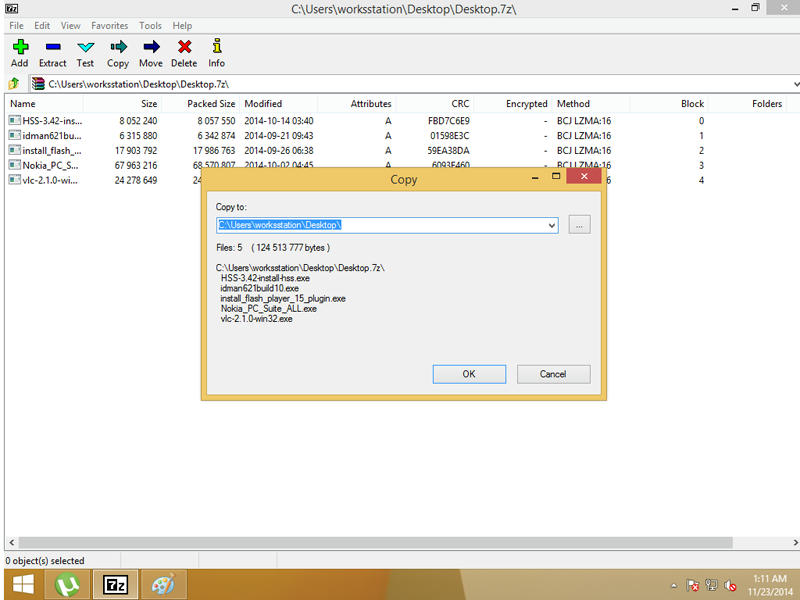Show hidden tray icons arrow
The width and height of the screenshot is (800, 600).
coord(674,586)
